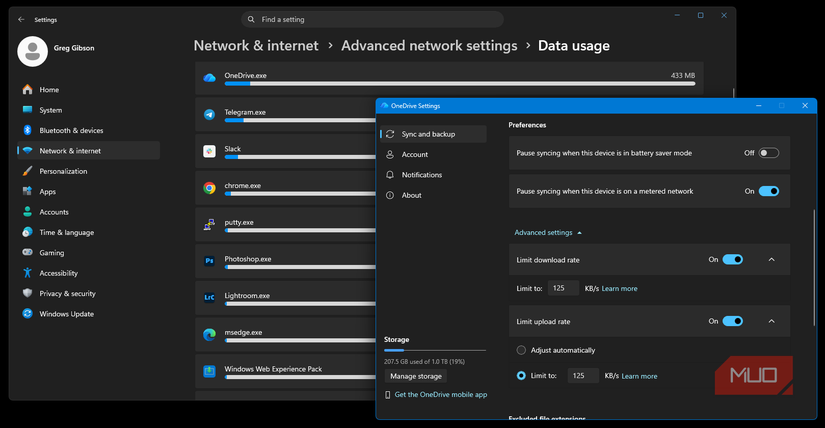825x428 pixels.
Task: Click the Accessibility figure icon
Action: tap(27, 273)
